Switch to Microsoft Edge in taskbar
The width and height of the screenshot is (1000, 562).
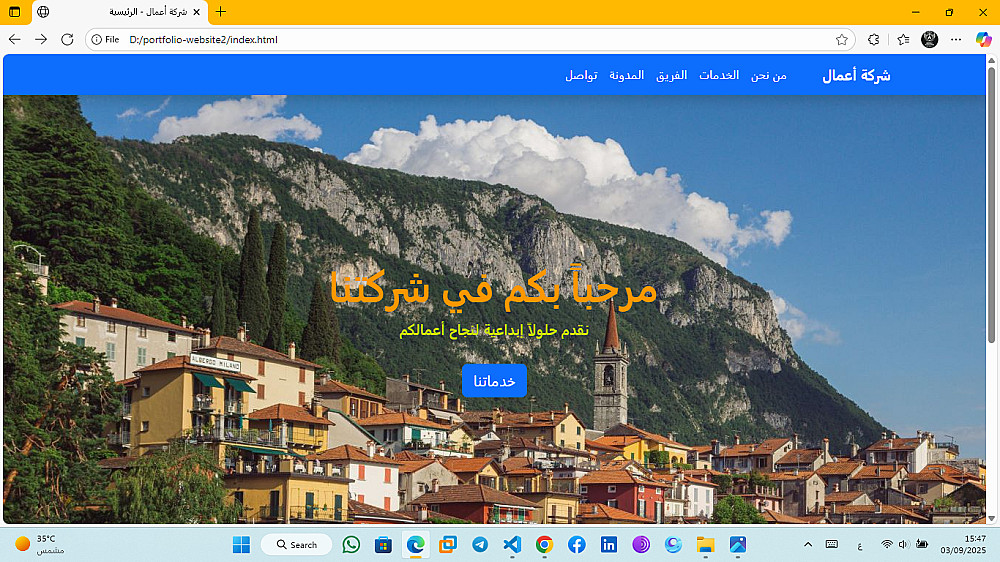click(x=416, y=545)
